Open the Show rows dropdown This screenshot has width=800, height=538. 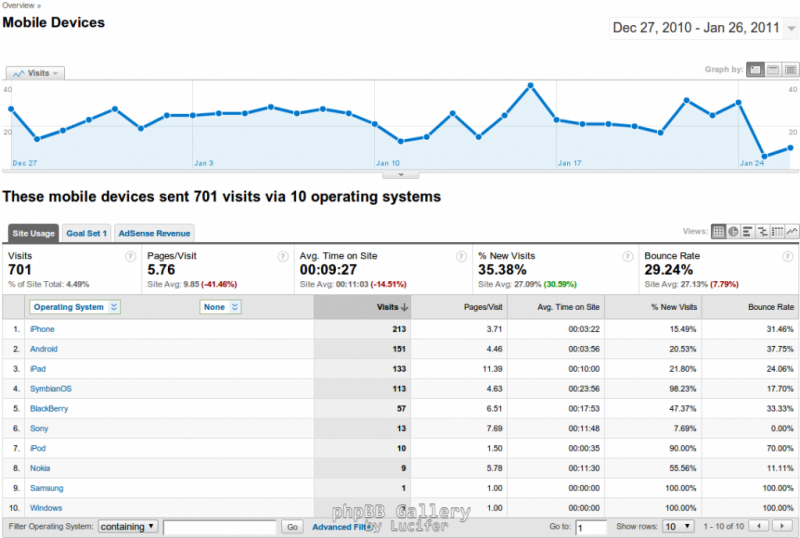(679, 526)
